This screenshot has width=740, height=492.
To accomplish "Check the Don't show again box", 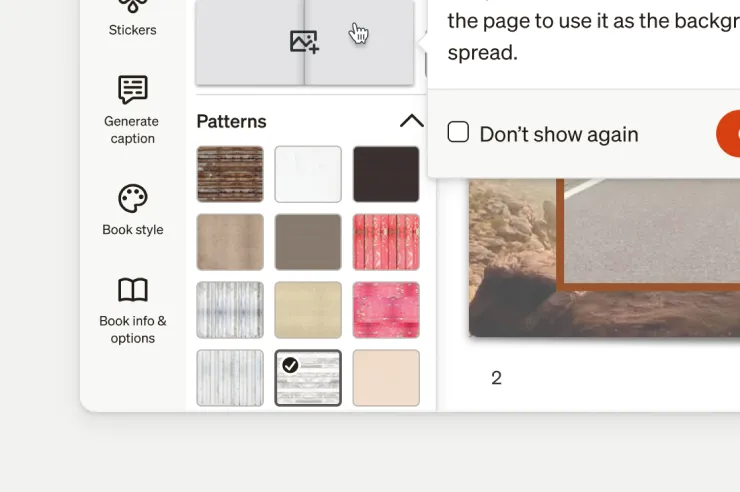I will tap(458, 132).
